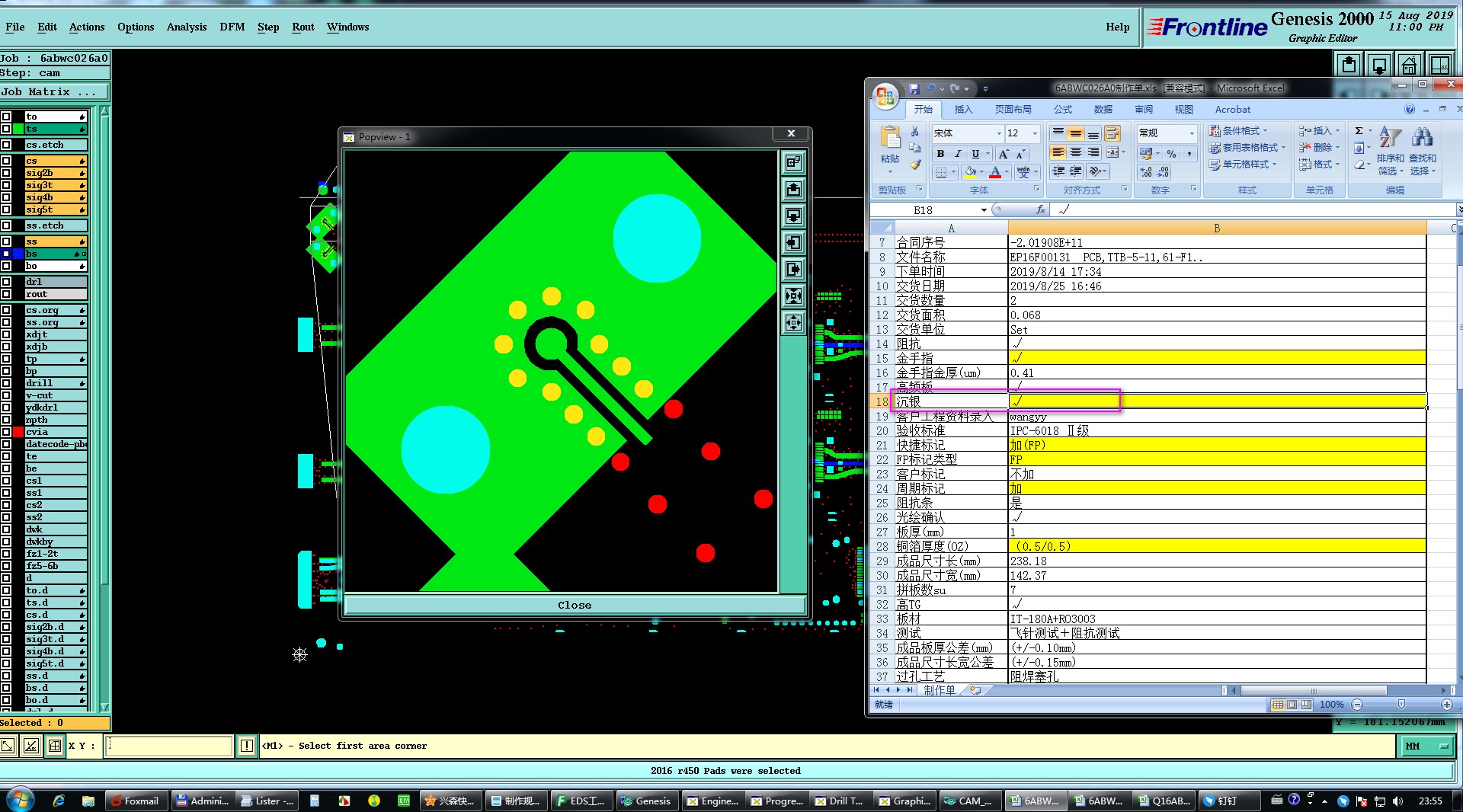Click the Excel Office button
Image resolution: width=1463 pixels, height=812 pixels.
tap(885, 96)
